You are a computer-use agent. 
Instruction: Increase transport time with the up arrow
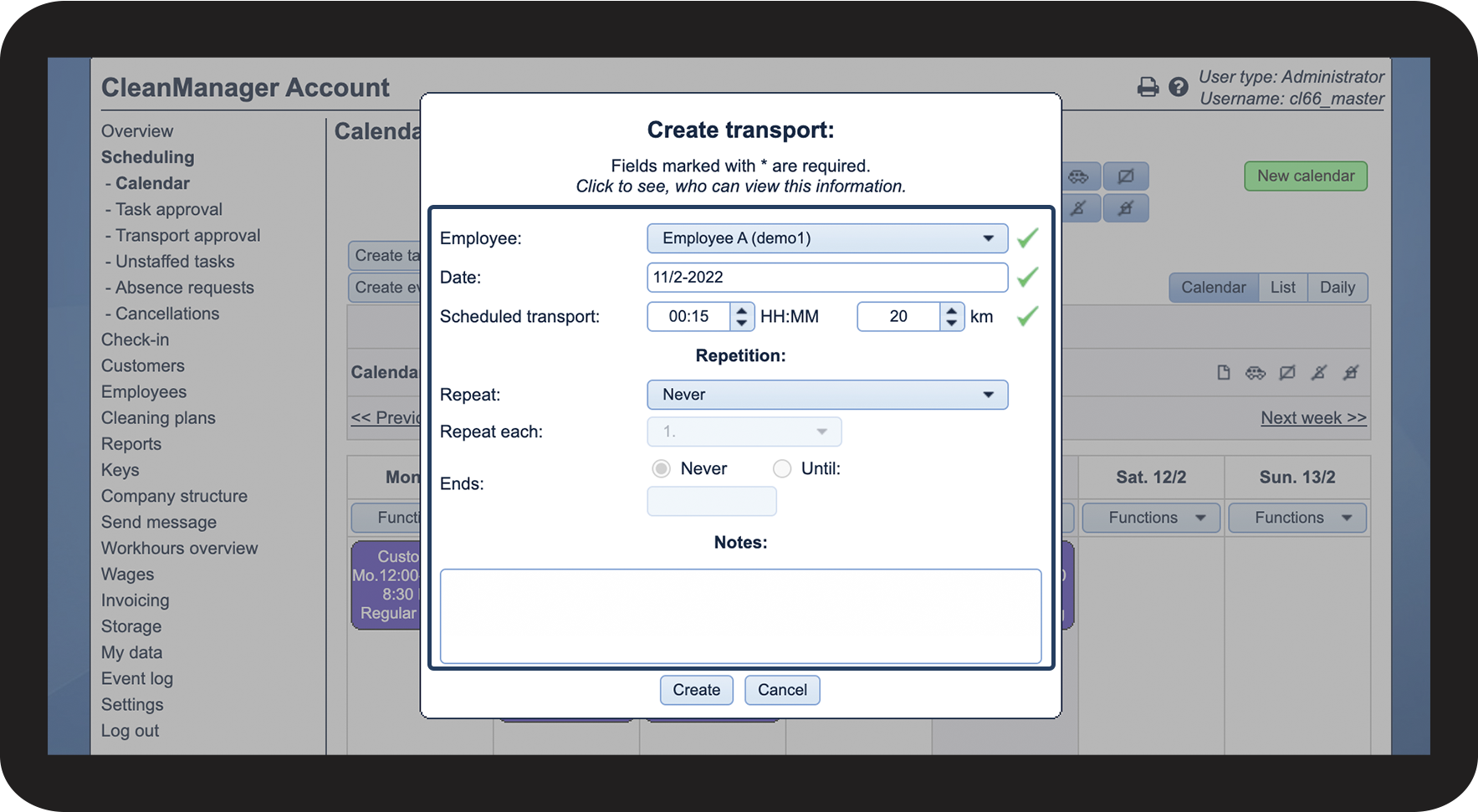(x=742, y=310)
